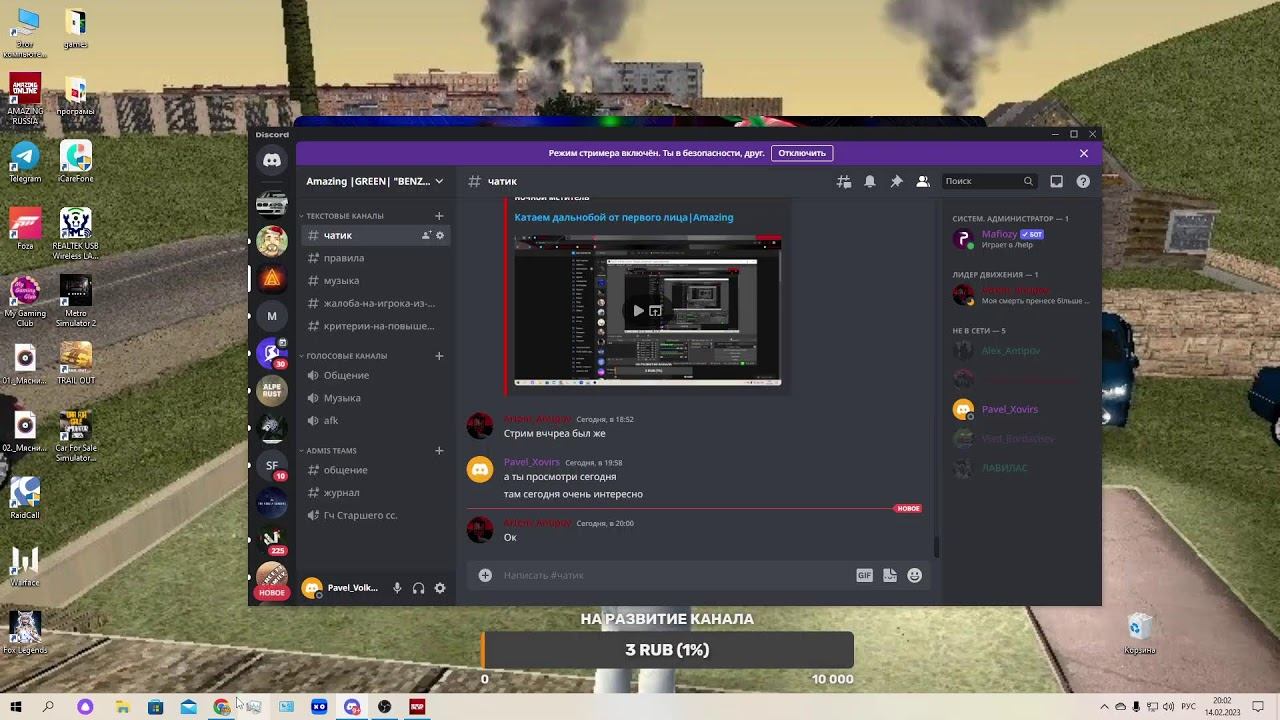Collapse the ГОЛОСОВЫЕ КАНАЛЫ category

coord(346,356)
